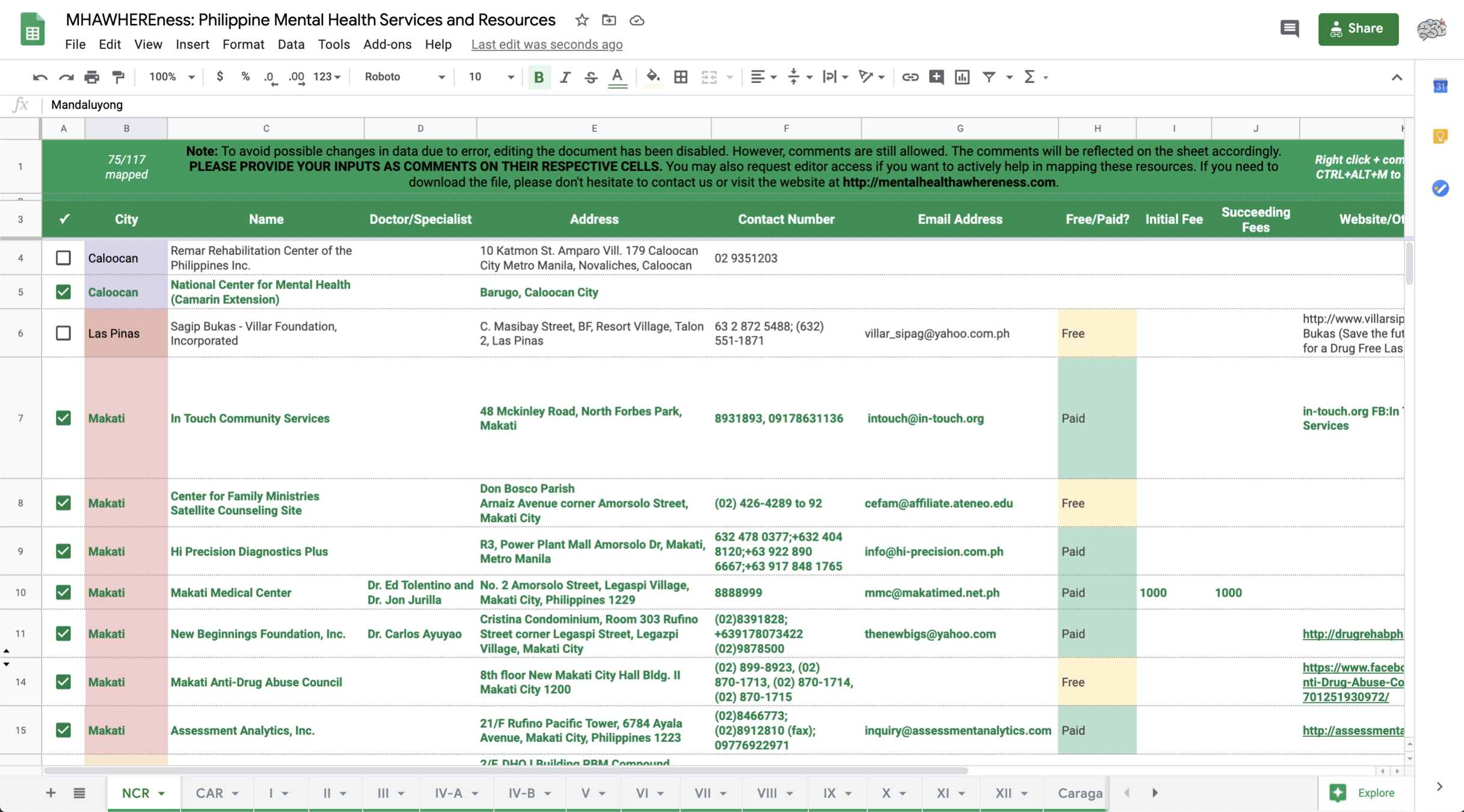Open the Format menu
This screenshot has width=1464, height=812.
click(242, 45)
